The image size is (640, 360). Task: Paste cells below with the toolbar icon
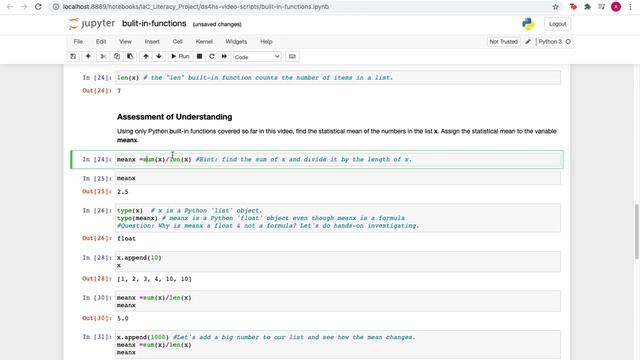pyautogui.click(x=130, y=56)
